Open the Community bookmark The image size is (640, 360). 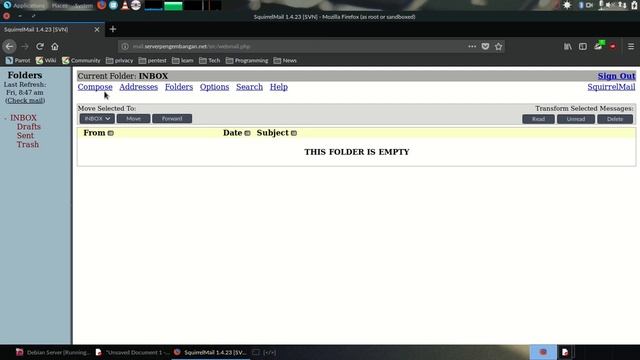(x=81, y=60)
